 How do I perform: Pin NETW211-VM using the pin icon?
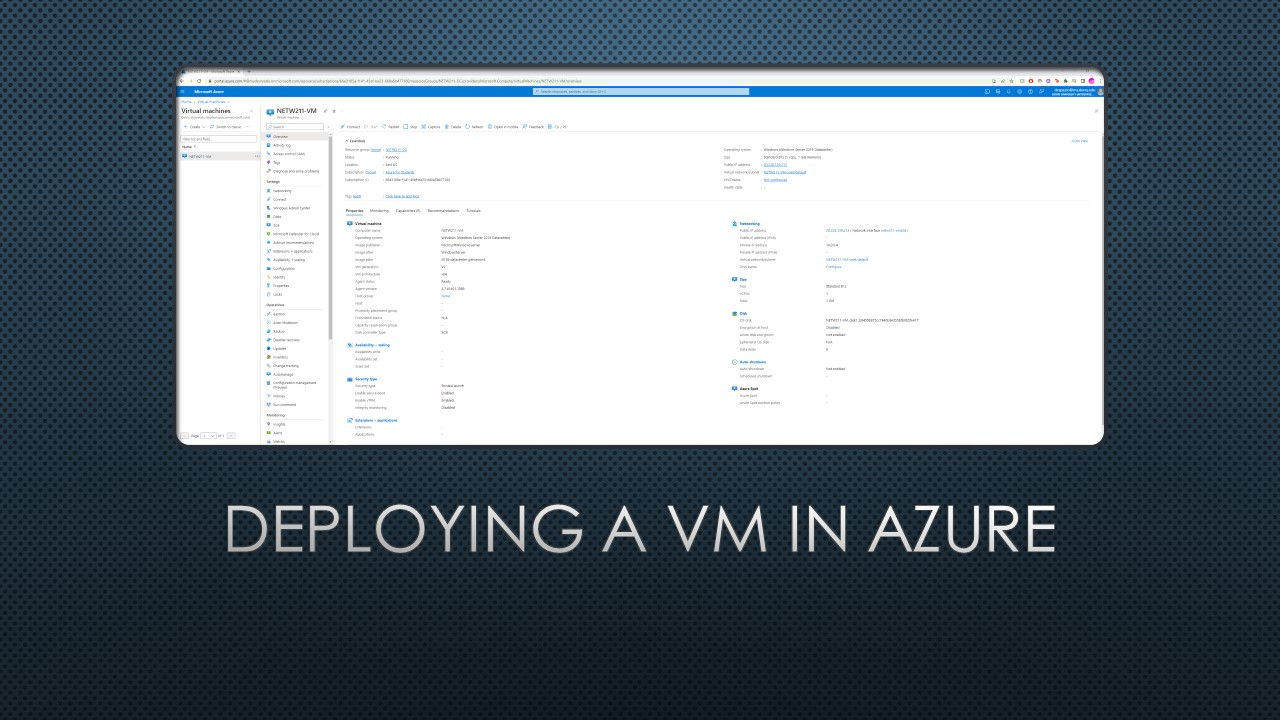(325, 111)
